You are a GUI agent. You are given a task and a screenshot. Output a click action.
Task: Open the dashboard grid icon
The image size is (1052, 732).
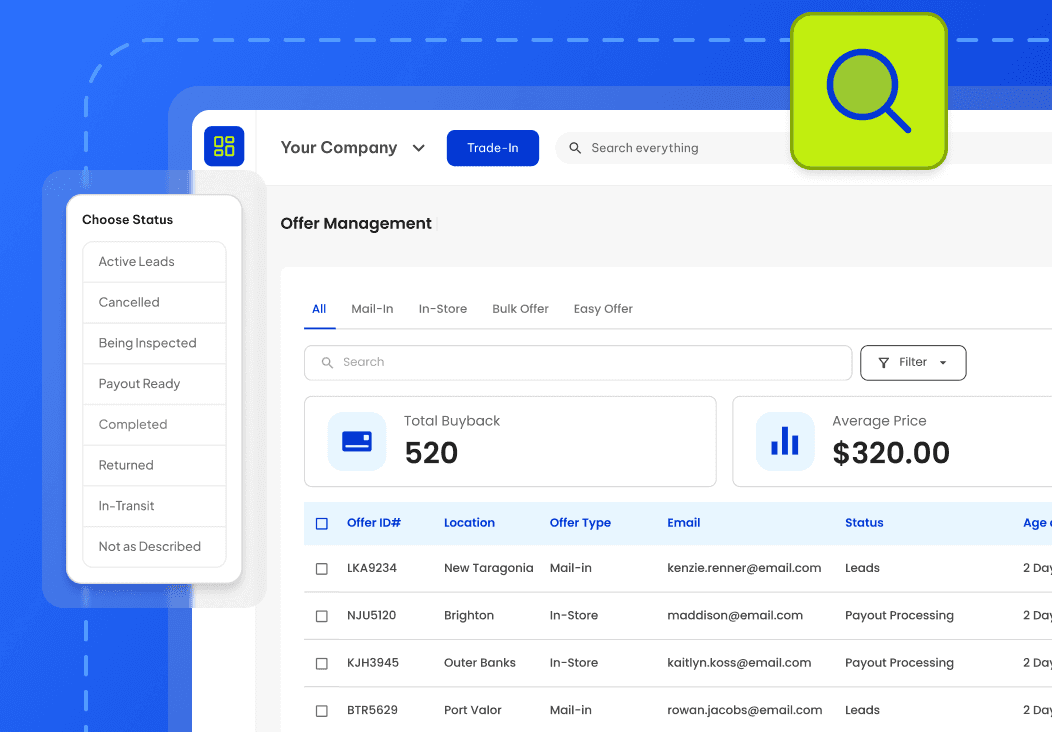point(224,146)
